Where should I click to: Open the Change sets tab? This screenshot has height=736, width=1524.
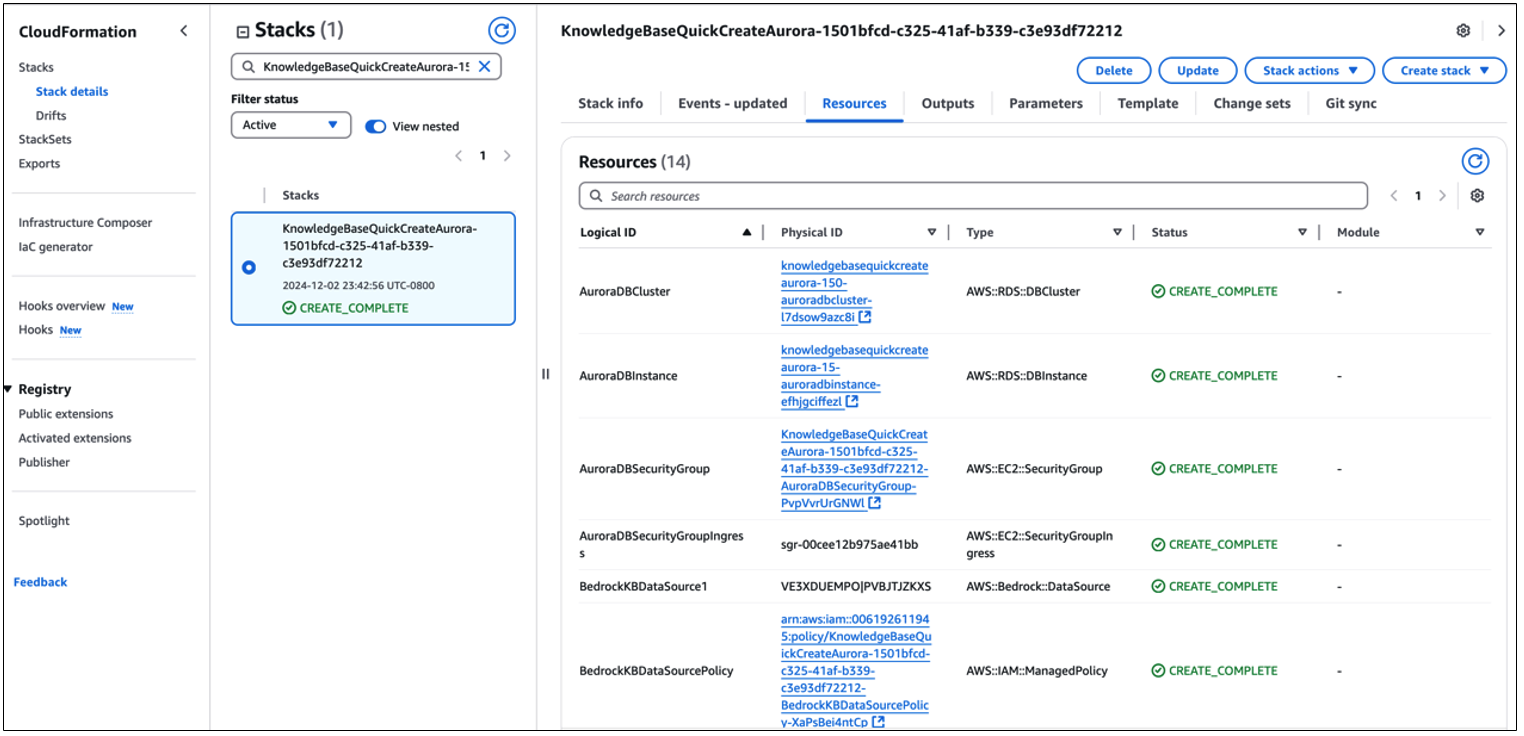click(x=1252, y=103)
